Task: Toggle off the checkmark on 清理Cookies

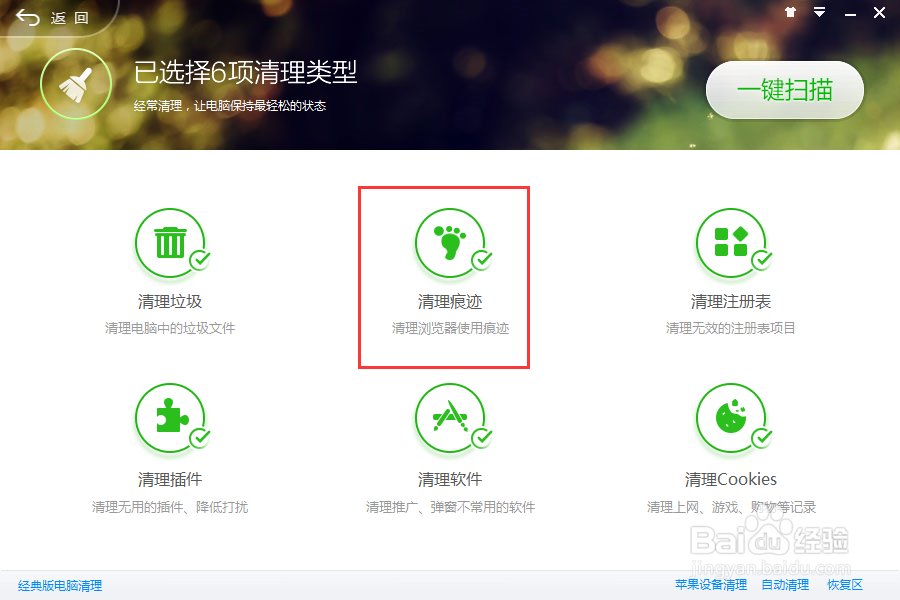Action: click(x=760, y=440)
